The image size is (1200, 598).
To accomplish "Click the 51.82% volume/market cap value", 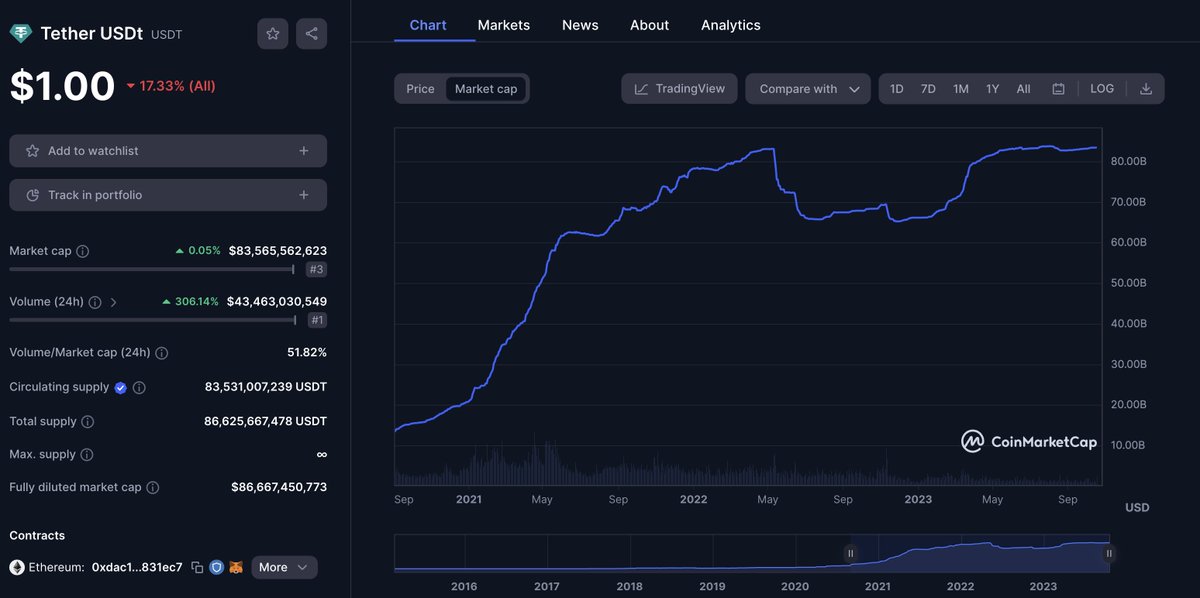I will tap(307, 353).
